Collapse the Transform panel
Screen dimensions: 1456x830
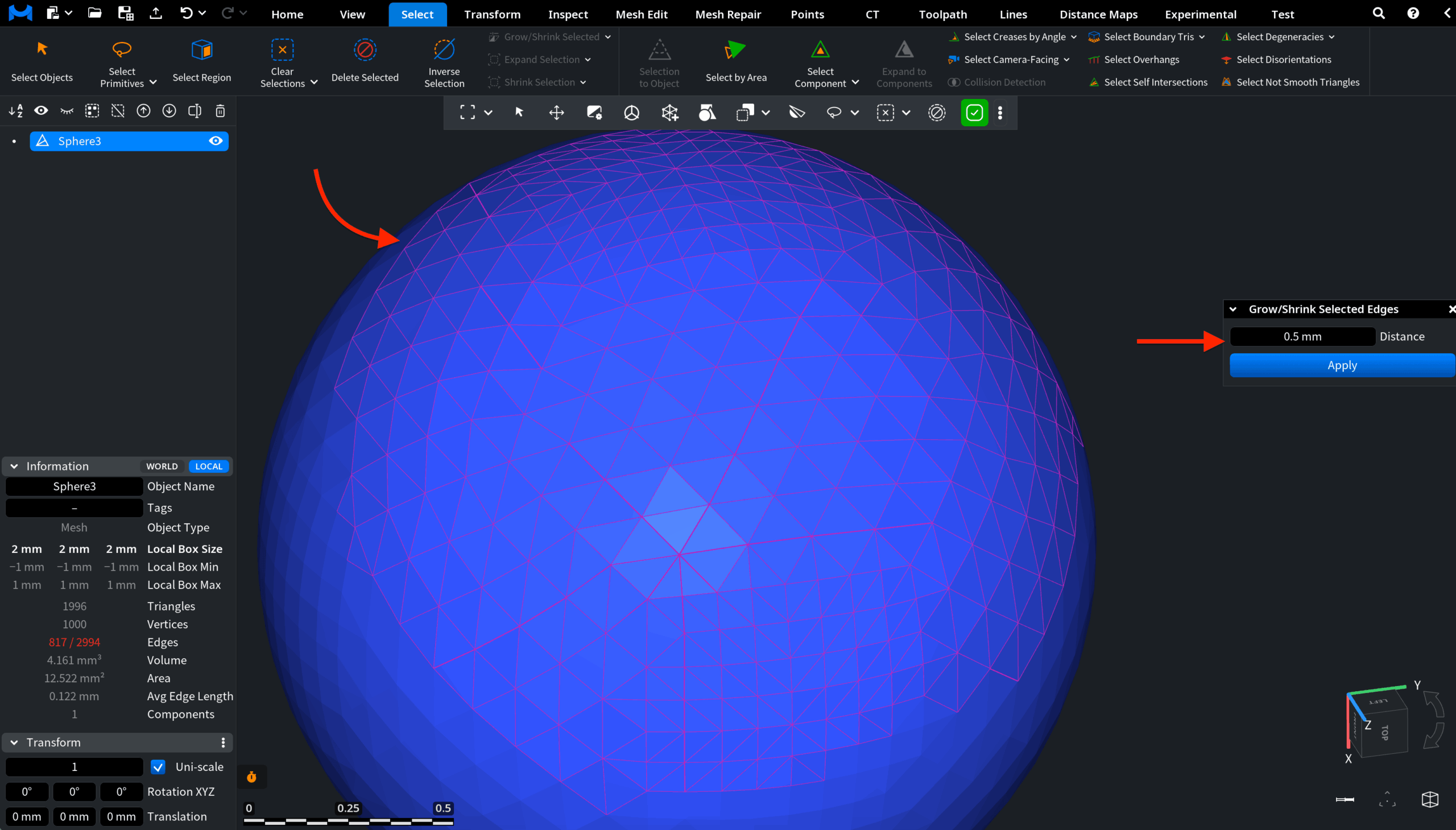pos(14,742)
